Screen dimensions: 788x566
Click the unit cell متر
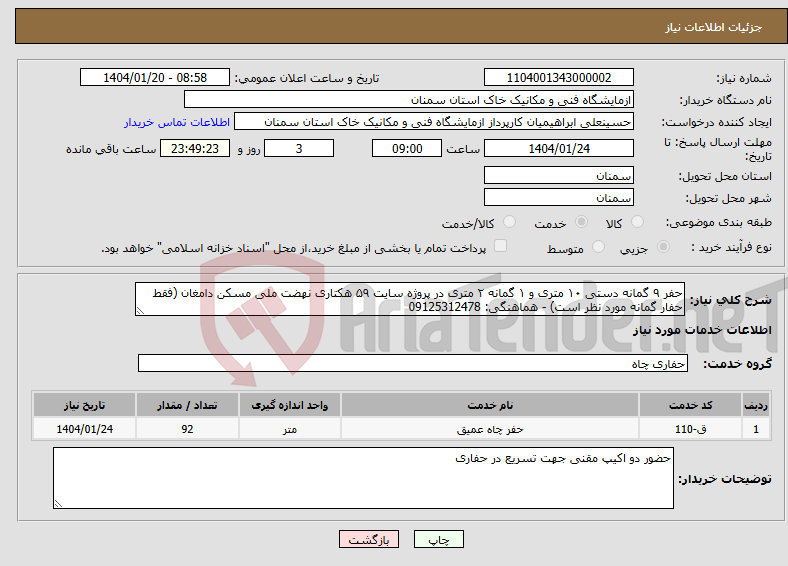(x=289, y=429)
